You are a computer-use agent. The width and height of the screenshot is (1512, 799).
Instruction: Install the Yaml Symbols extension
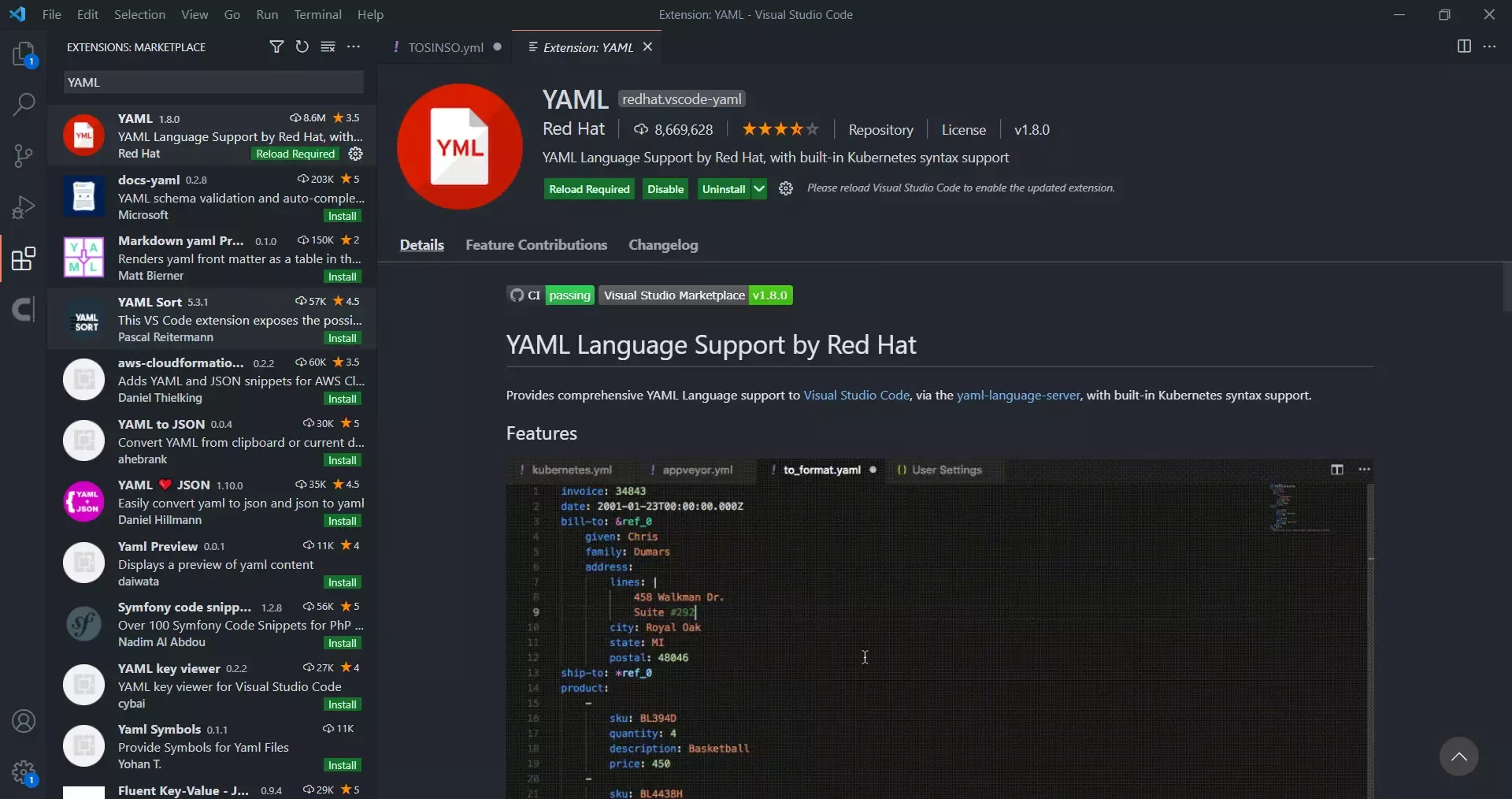(343, 765)
